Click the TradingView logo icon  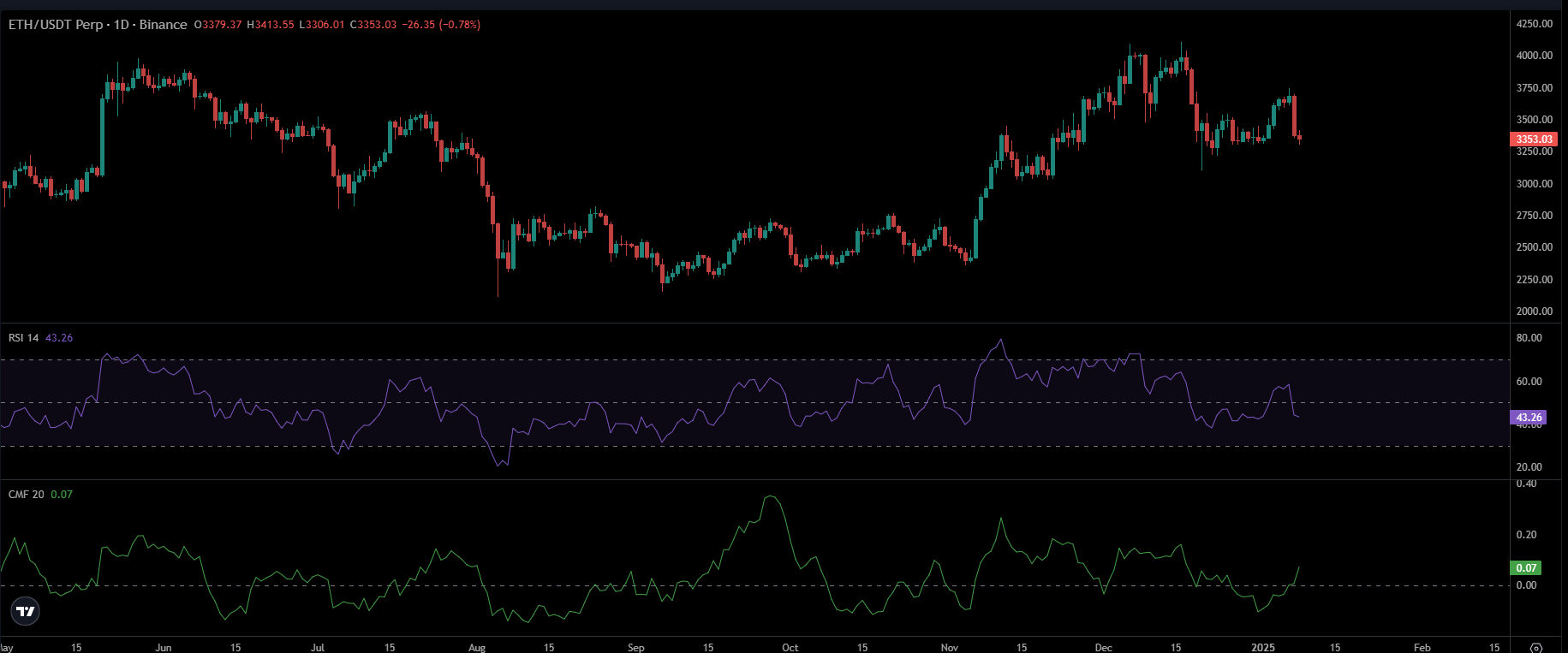(26, 611)
